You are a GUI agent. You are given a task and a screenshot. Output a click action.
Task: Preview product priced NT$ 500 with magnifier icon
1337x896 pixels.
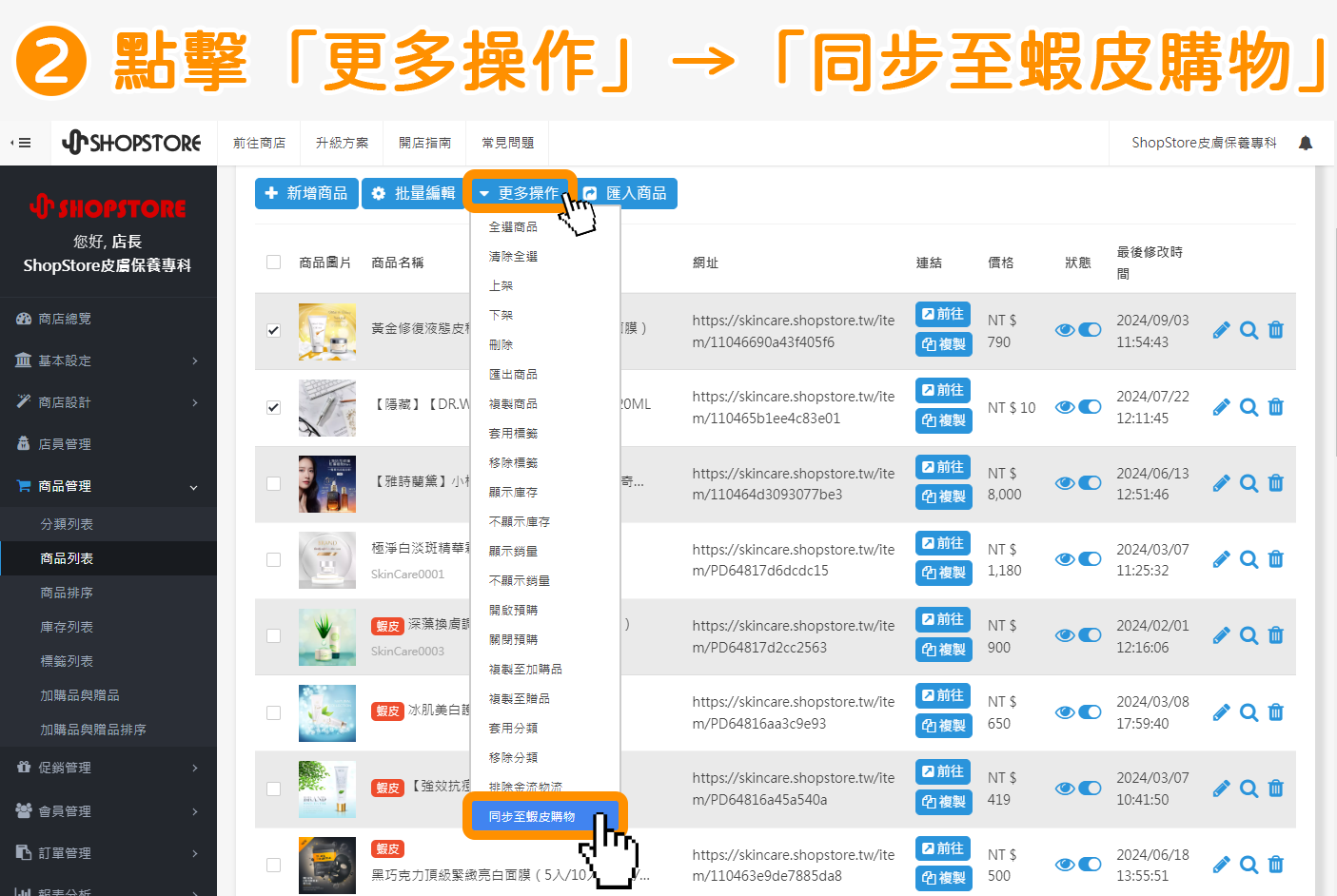(x=1249, y=865)
